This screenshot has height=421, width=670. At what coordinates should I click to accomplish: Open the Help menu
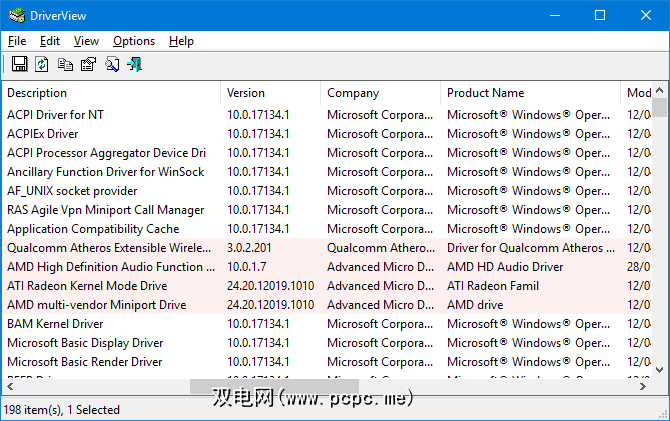(181, 41)
